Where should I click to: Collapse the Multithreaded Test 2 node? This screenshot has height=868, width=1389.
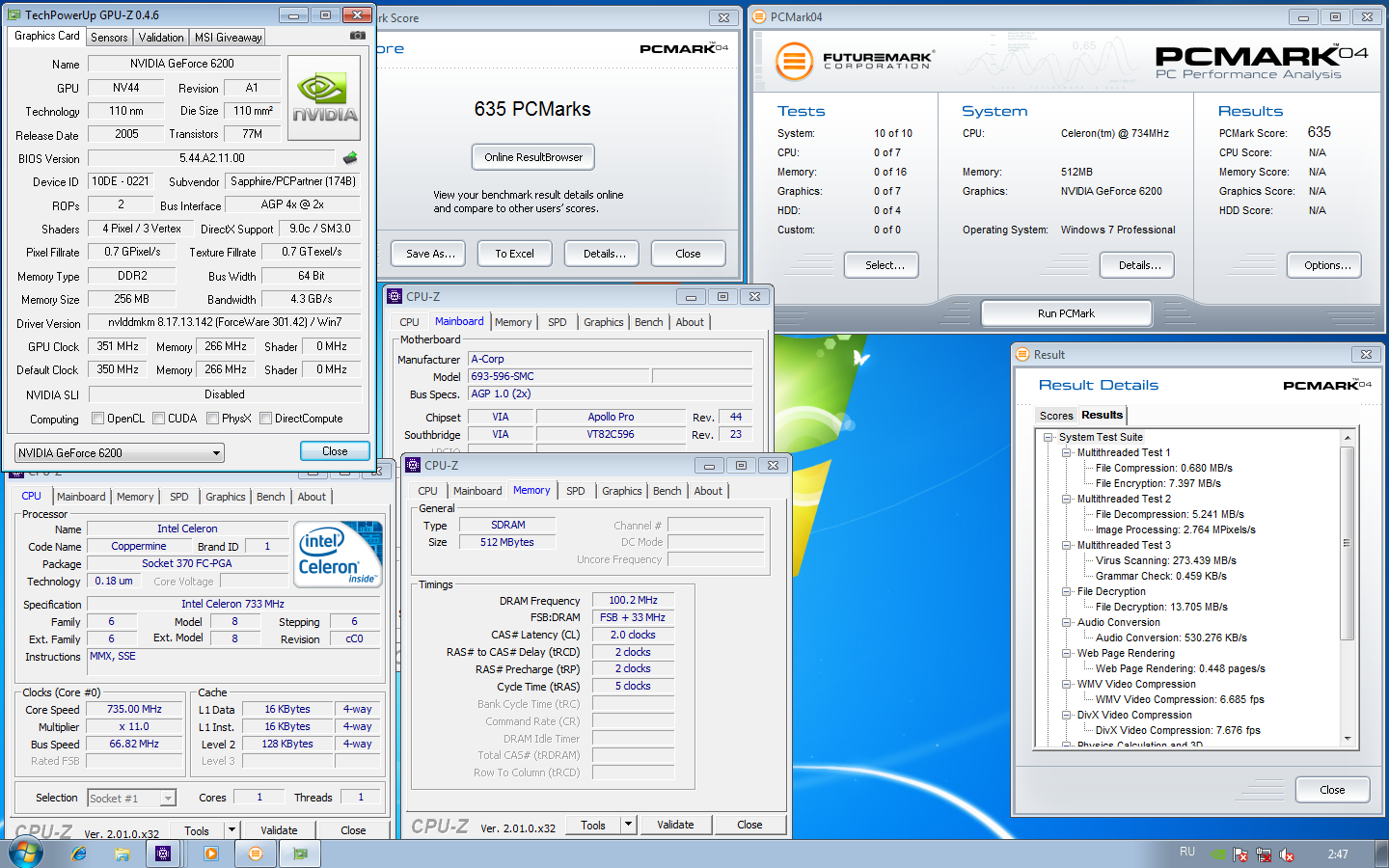click(x=1067, y=499)
